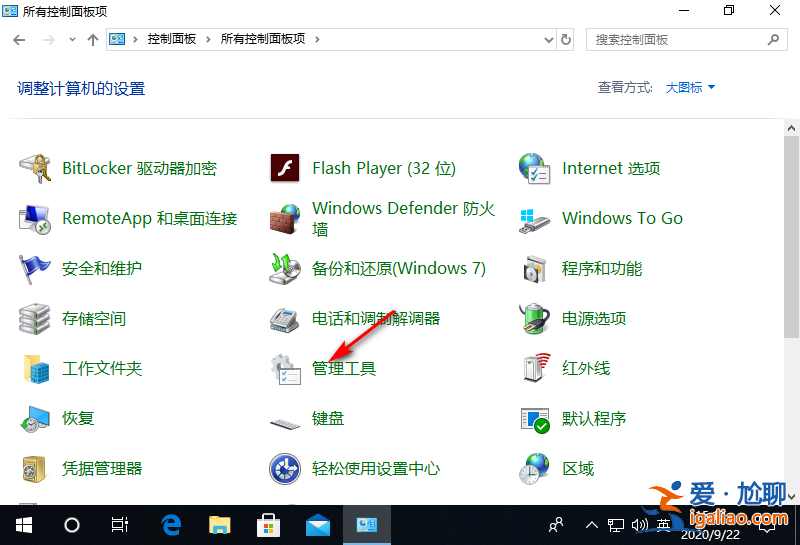This screenshot has height=545, width=800.
Task: Open the BitLocker drive encryption icon
Action: pyautogui.click(x=35, y=168)
